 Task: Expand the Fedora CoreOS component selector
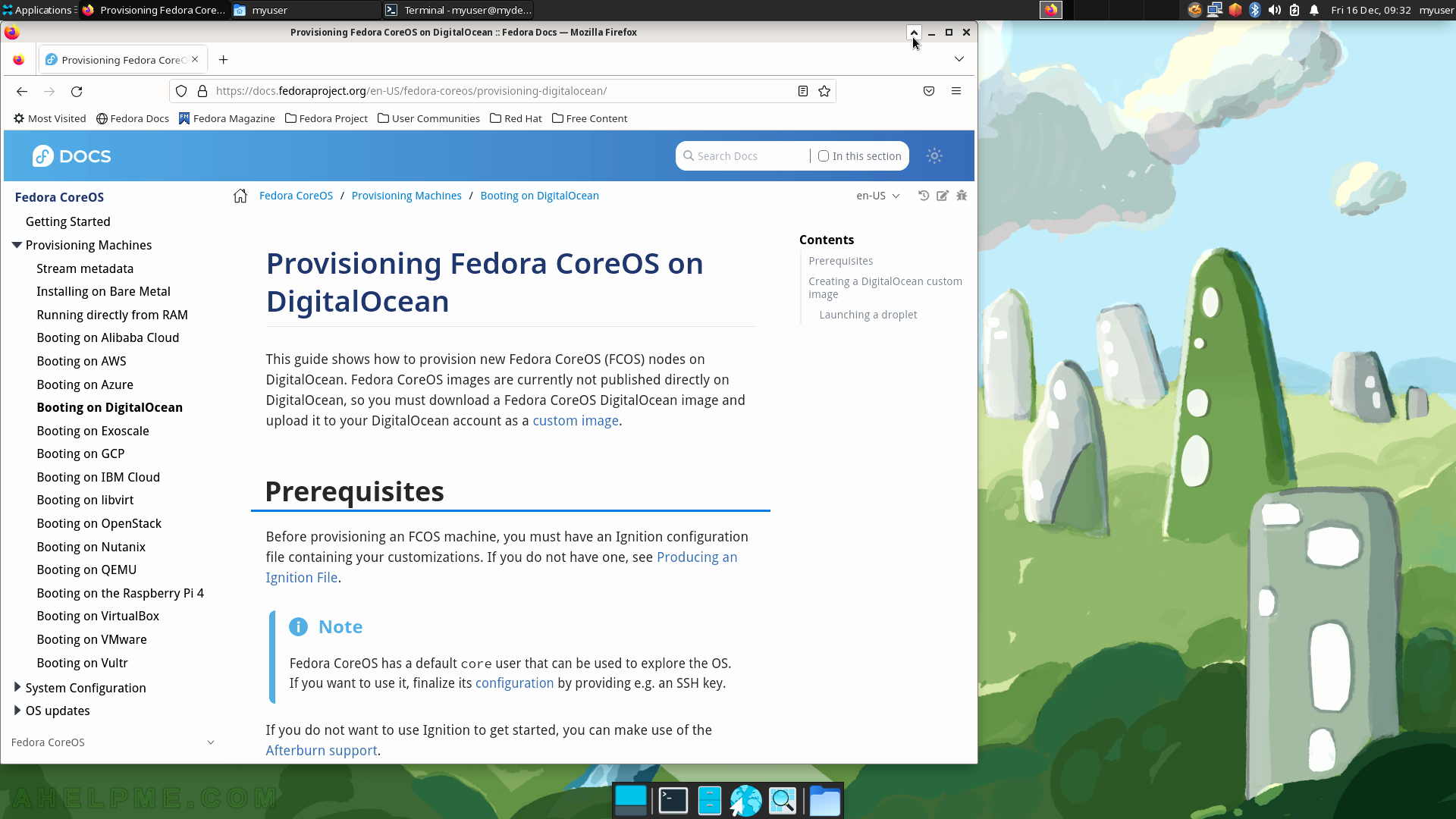113,742
